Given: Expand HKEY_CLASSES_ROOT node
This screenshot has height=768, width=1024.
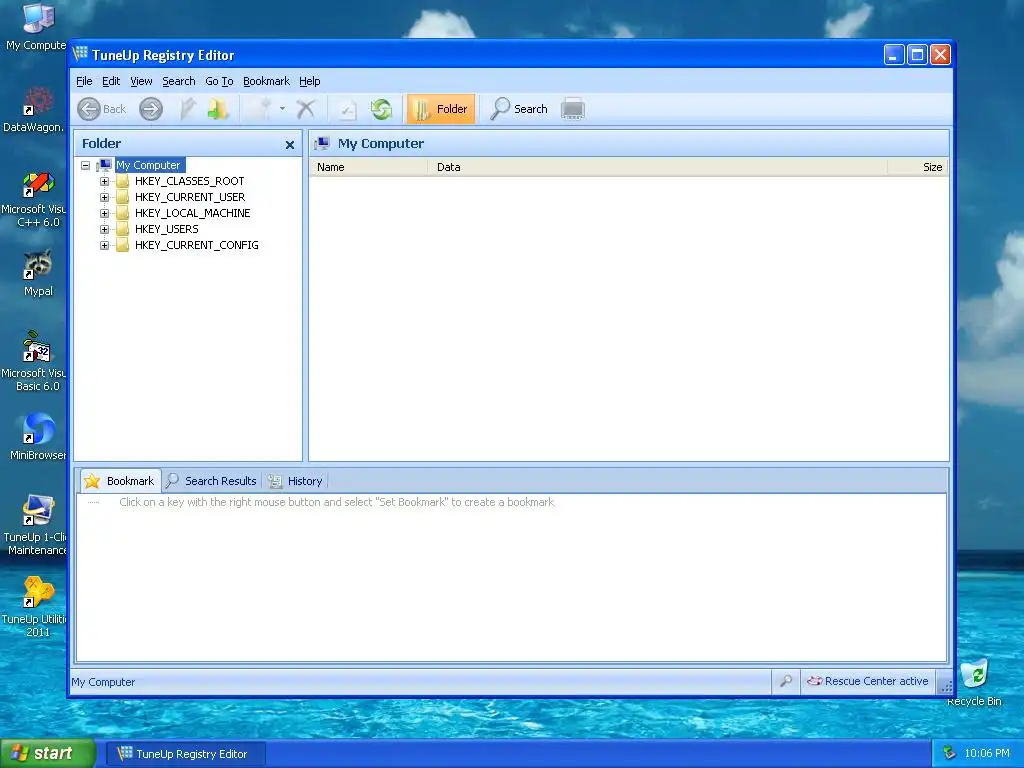Looking at the screenshot, I should tap(104, 181).
